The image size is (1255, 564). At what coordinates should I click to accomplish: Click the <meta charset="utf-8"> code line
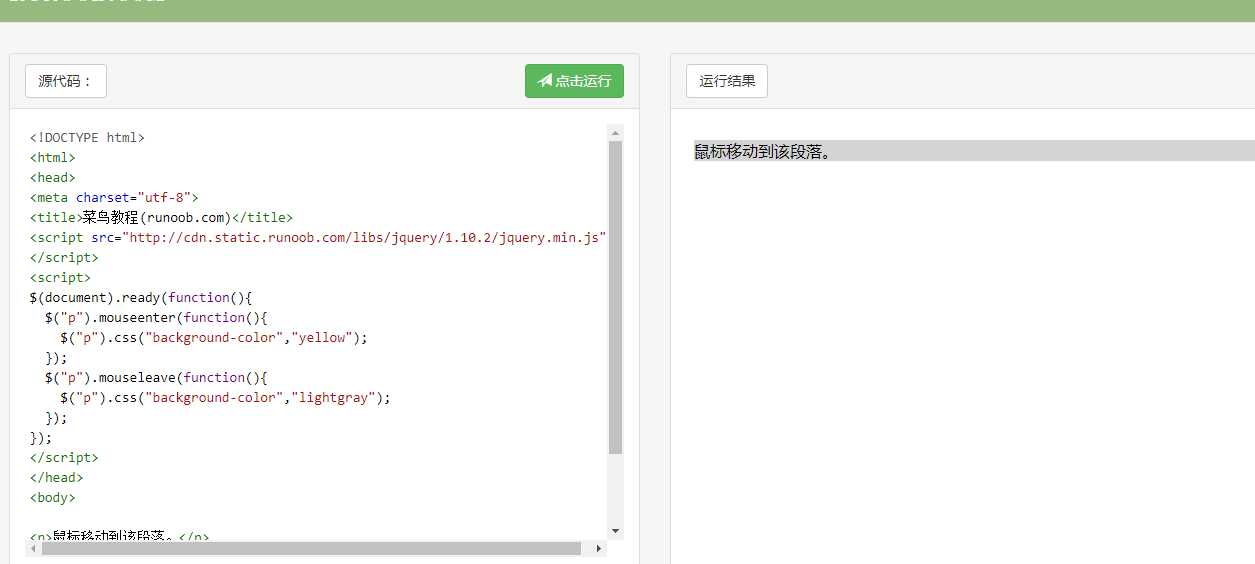point(114,198)
